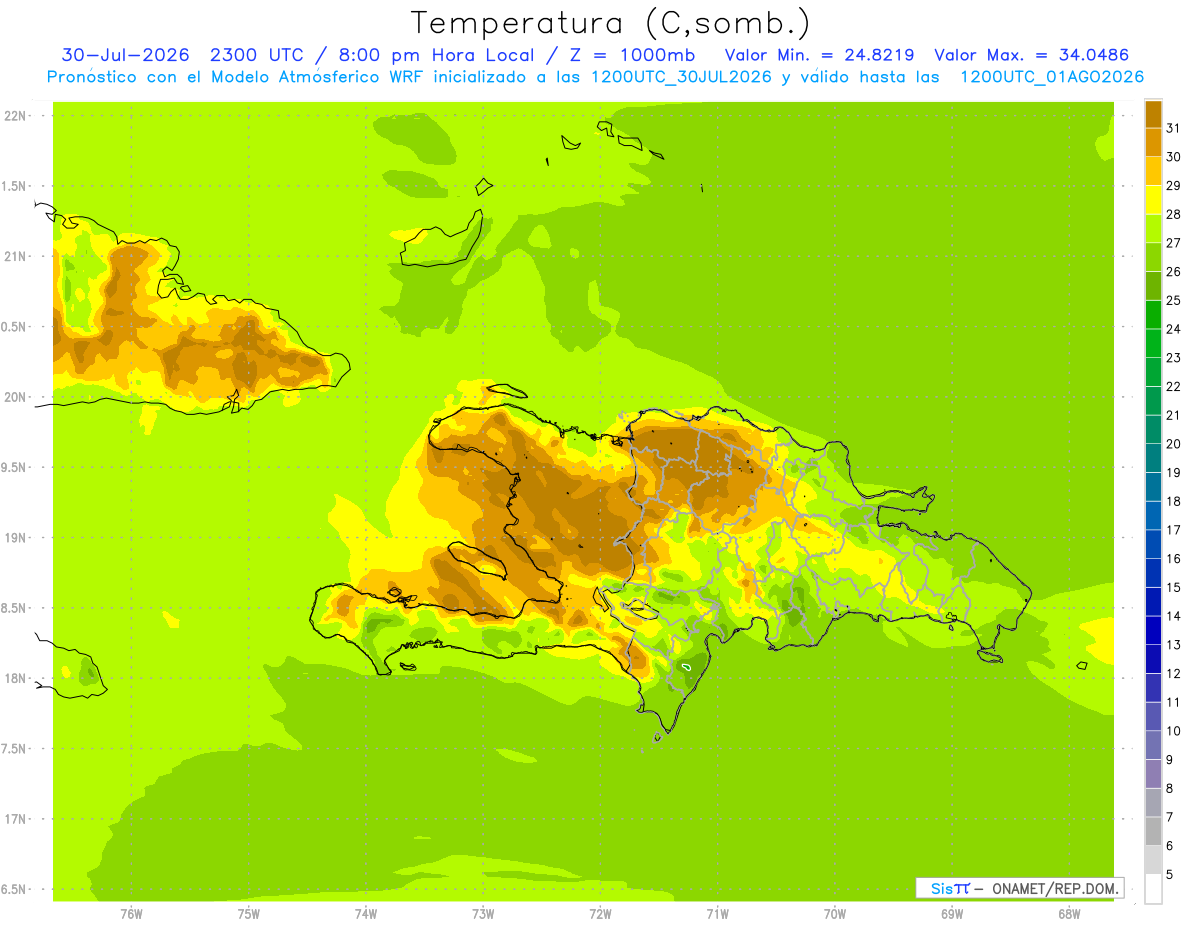This screenshot has height=927, width=1200.
Task: Click the colorbar swatch between 25 and 26
Action: pos(1153,286)
